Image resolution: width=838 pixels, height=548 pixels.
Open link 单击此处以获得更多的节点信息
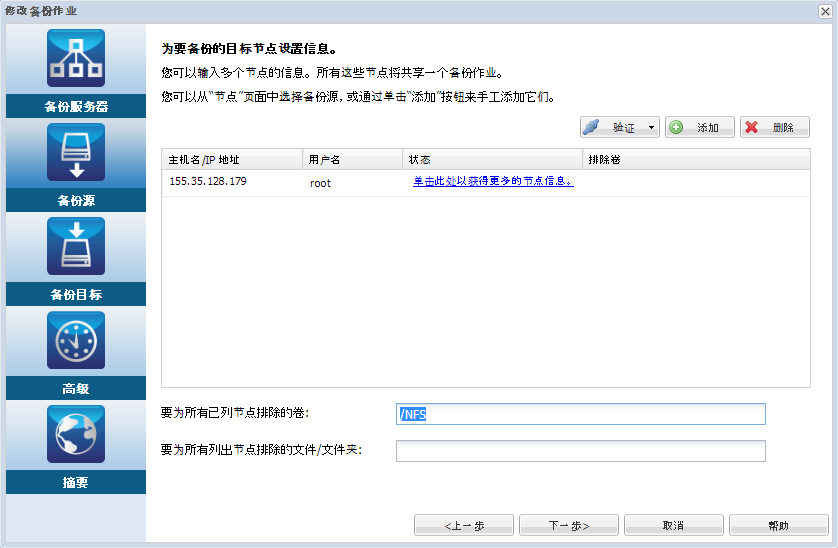coord(493,181)
